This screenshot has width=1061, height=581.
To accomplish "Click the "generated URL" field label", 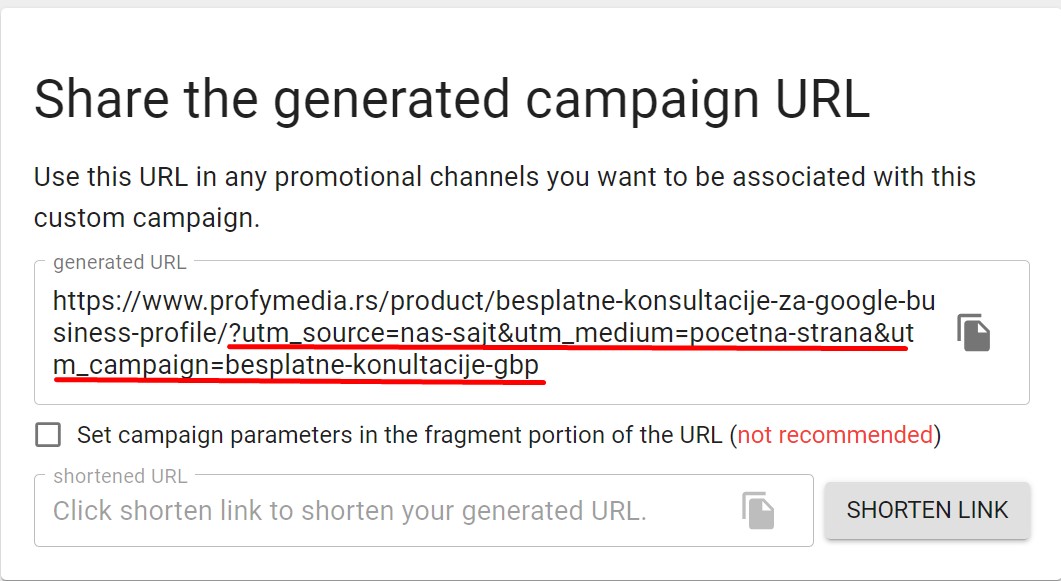I will 119,262.
